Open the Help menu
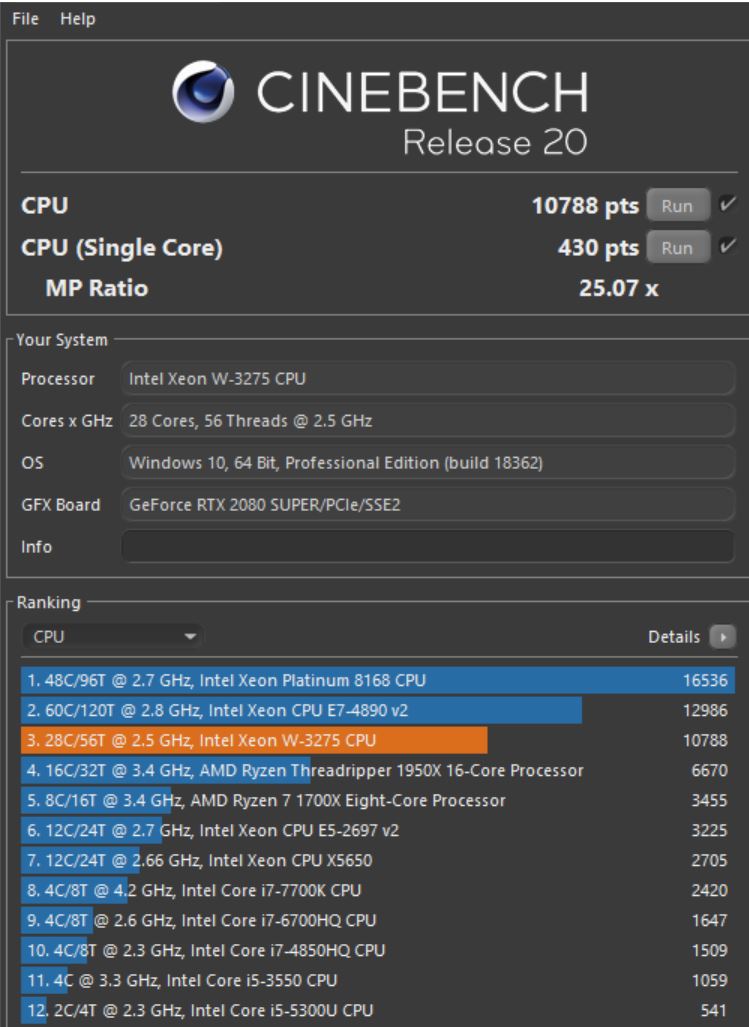The height and width of the screenshot is (1027, 749). [x=77, y=19]
